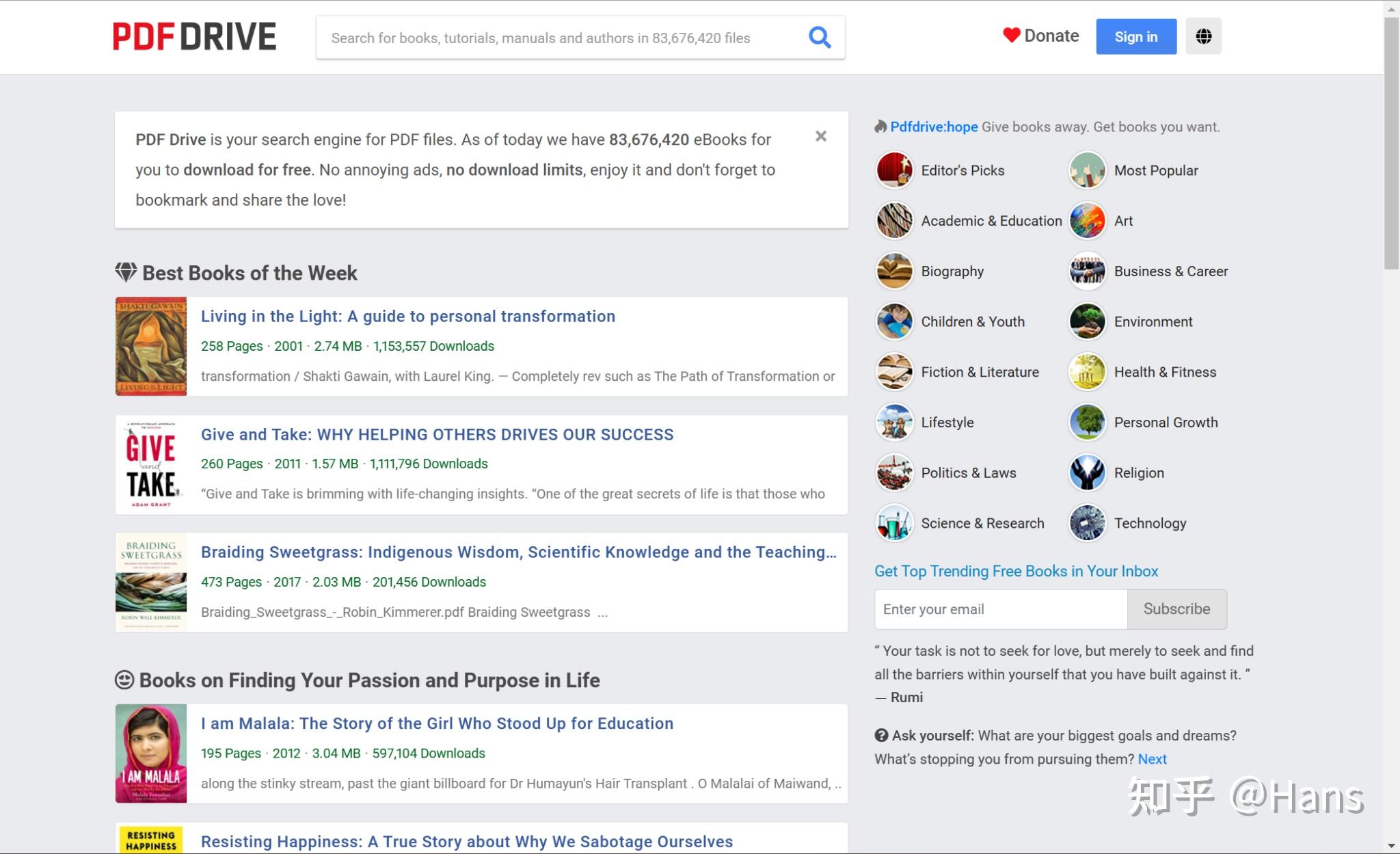Click Next in Ask yourself prompt
Viewport: 1400px width, 854px height.
click(1152, 759)
